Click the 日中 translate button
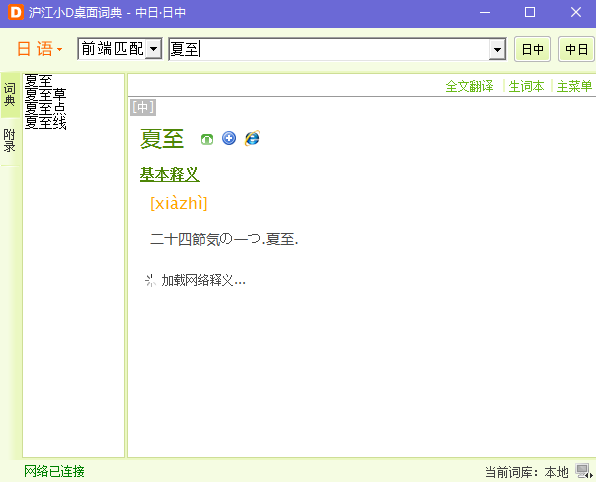This screenshot has width=596, height=482. tap(532, 49)
